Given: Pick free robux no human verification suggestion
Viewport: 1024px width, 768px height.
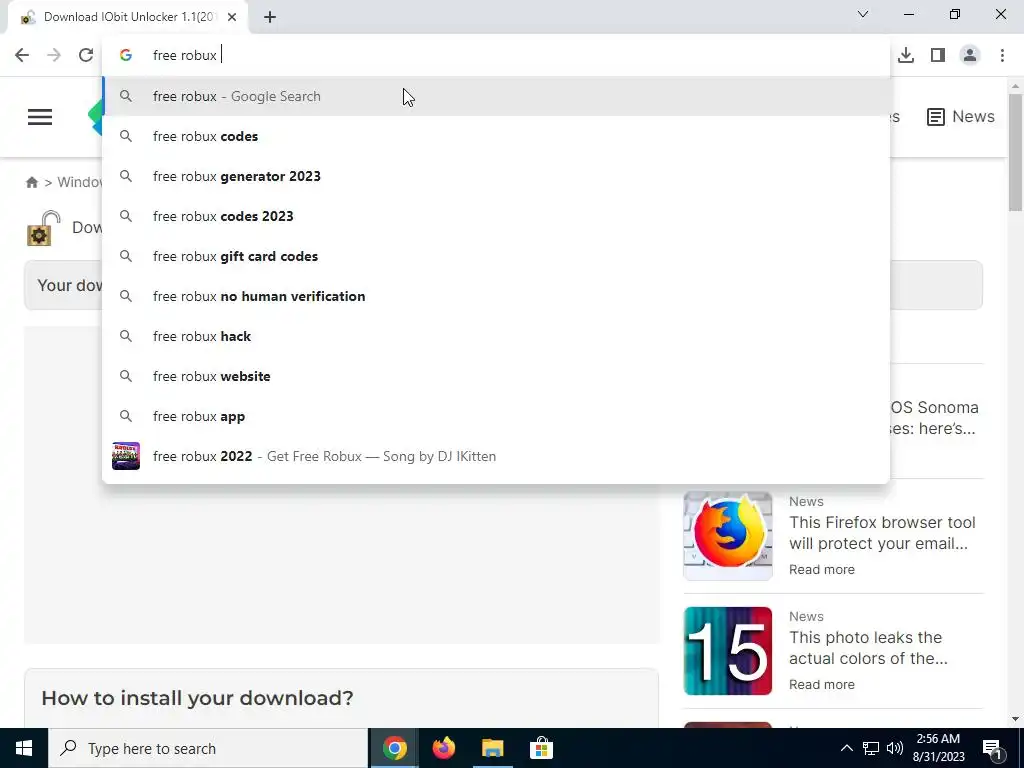Looking at the screenshot, I should [x=496, y=296].
